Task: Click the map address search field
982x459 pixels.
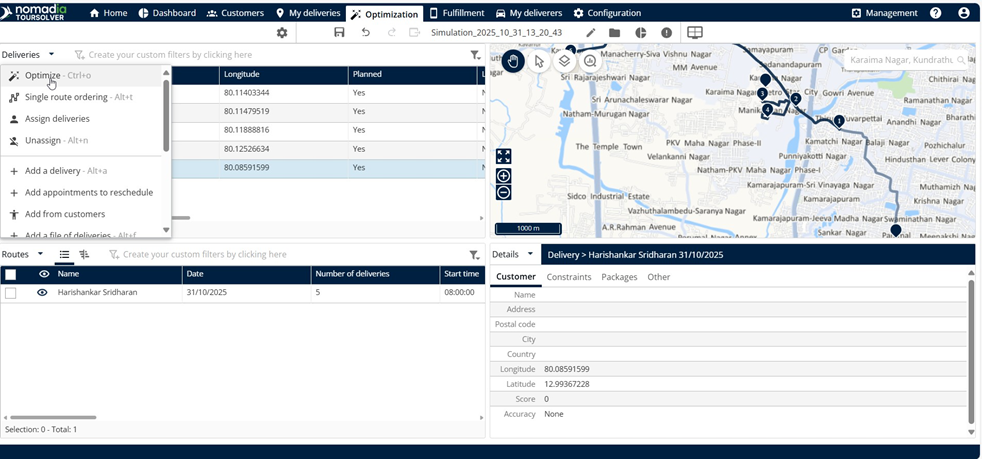Action: point(900,60)
